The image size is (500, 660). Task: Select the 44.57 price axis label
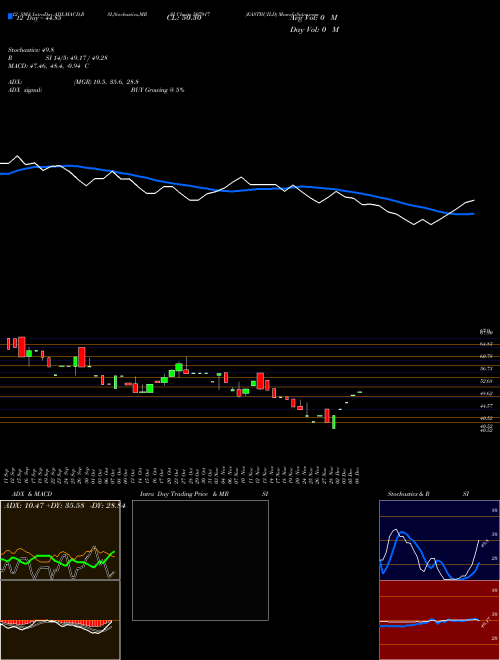tap(486, 406)
